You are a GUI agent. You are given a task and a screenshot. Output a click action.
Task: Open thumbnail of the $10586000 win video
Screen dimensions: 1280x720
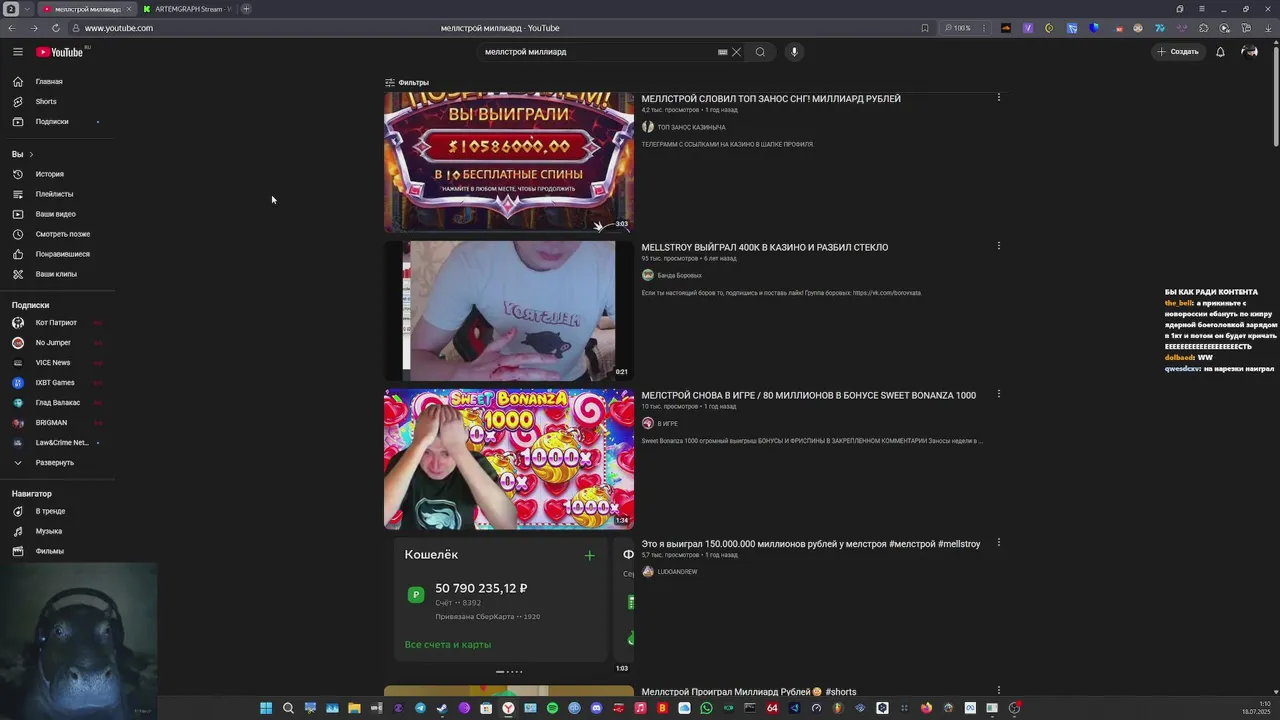coord(509,162)
